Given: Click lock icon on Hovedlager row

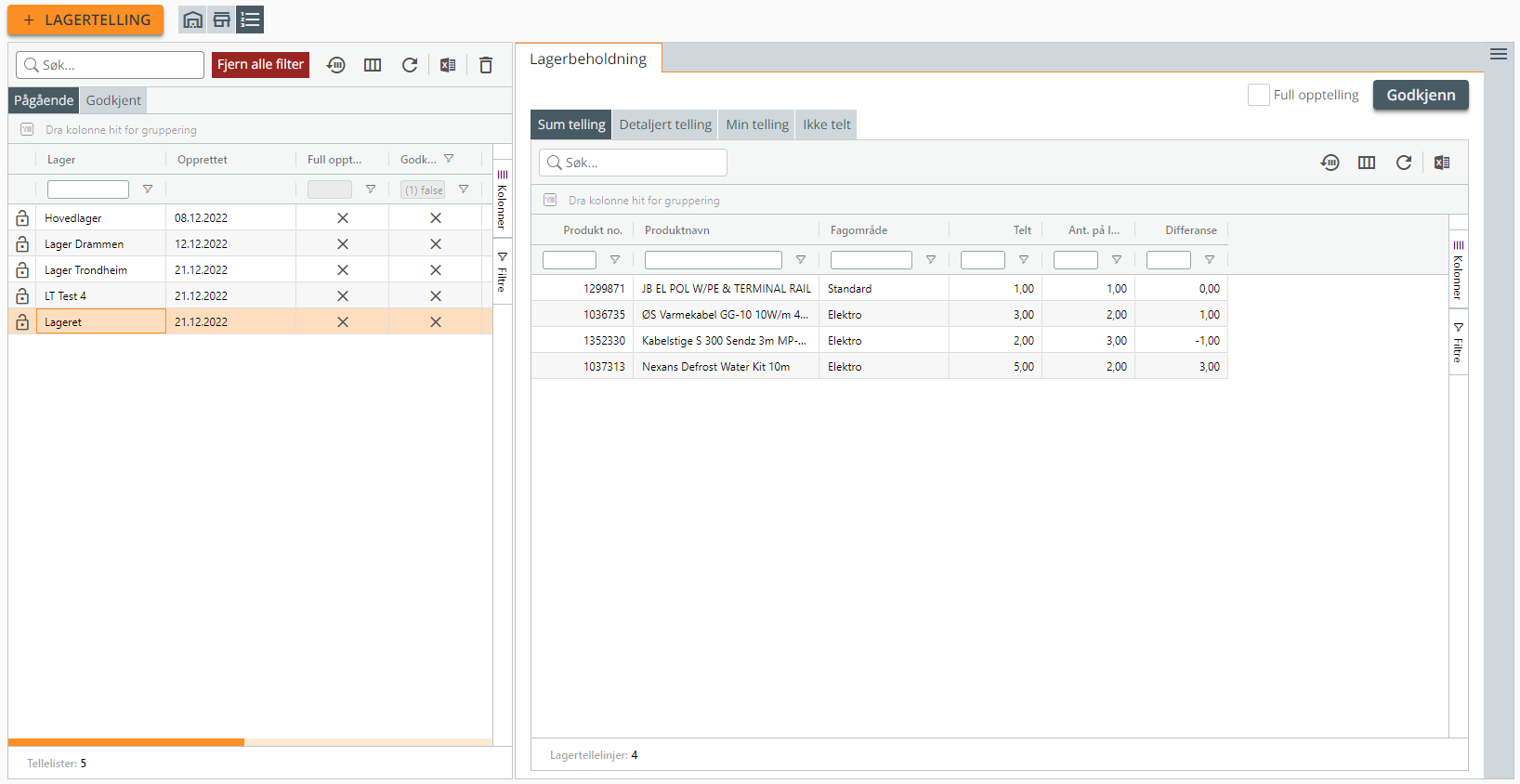Looking at the screenshot, I should [x=22, y=217].
